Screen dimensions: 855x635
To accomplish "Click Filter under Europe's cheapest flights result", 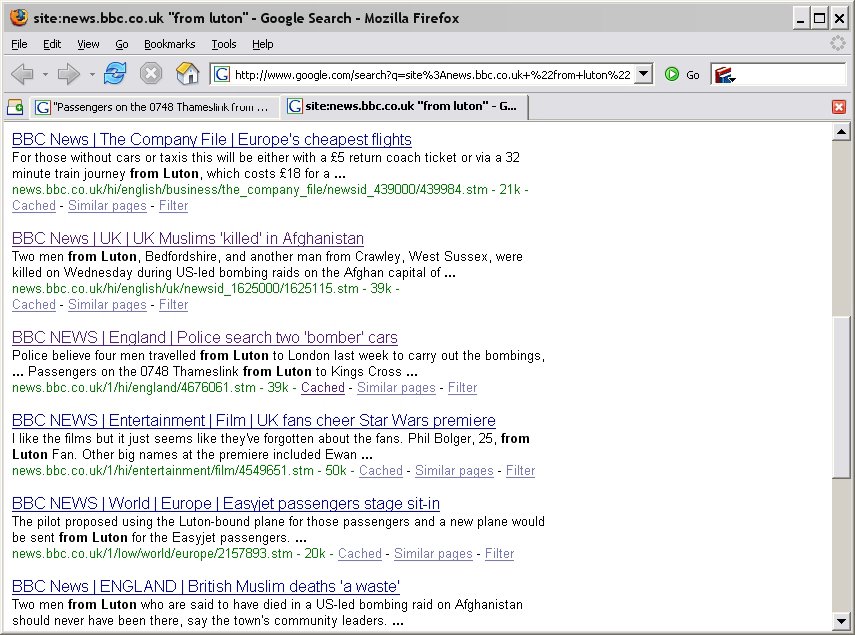I will click(173, 206).
